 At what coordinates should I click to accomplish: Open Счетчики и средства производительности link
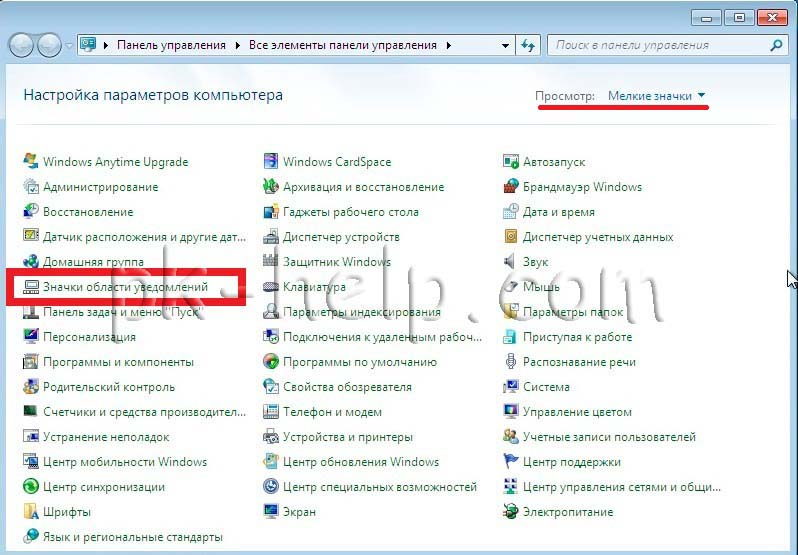(145, 412)
